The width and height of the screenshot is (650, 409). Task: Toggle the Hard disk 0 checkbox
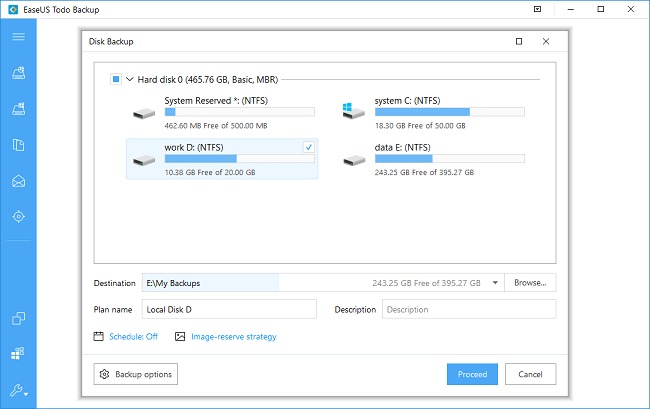116,78
